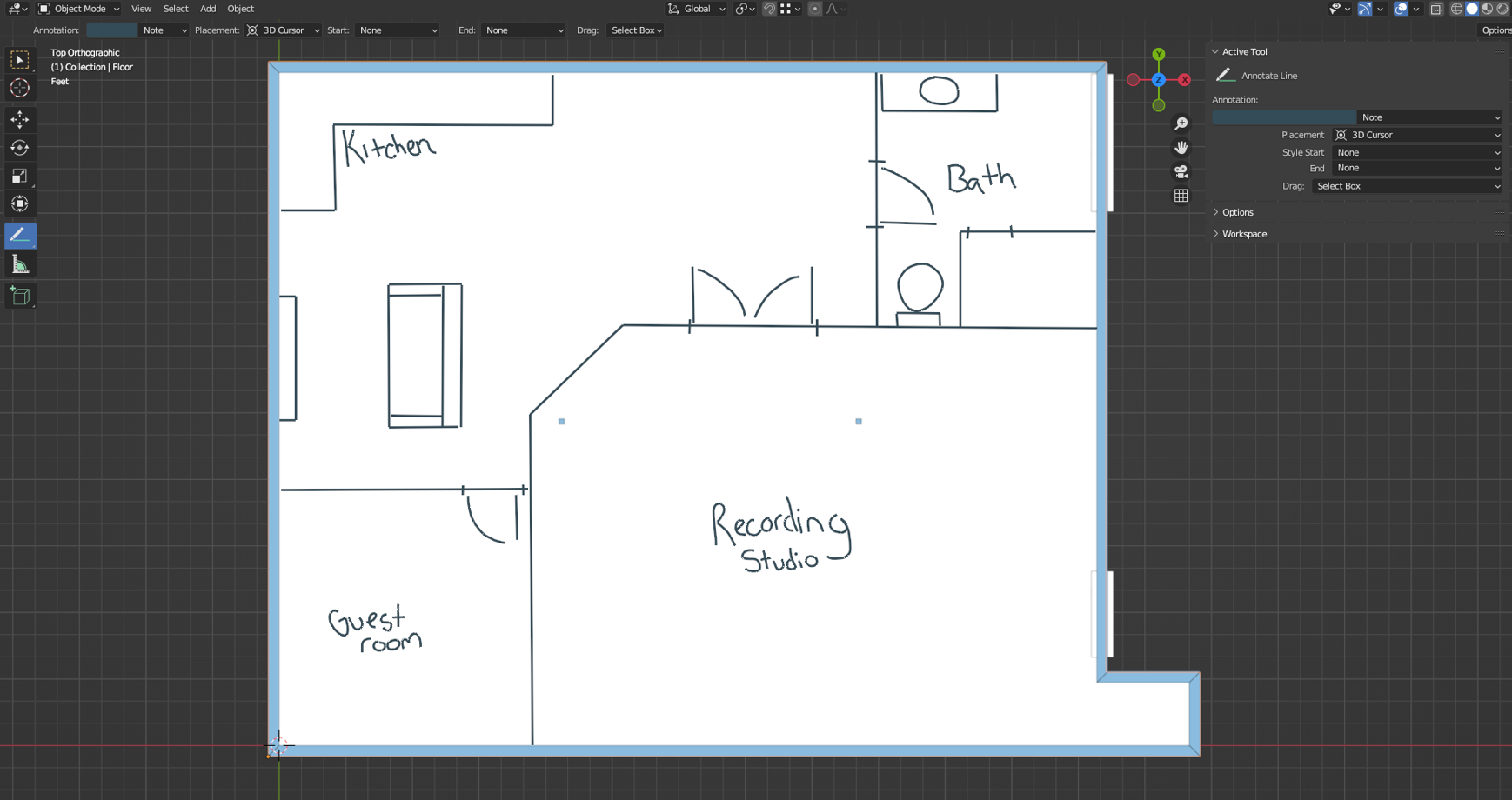
Task: Click the negative X axis gizmo circle
Action: tap(1133, 80)
